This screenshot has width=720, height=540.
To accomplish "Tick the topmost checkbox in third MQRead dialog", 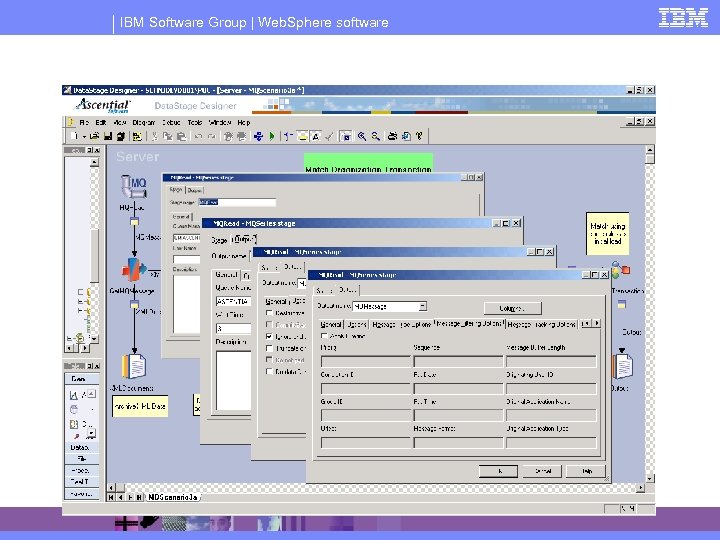I will (270, 313).
